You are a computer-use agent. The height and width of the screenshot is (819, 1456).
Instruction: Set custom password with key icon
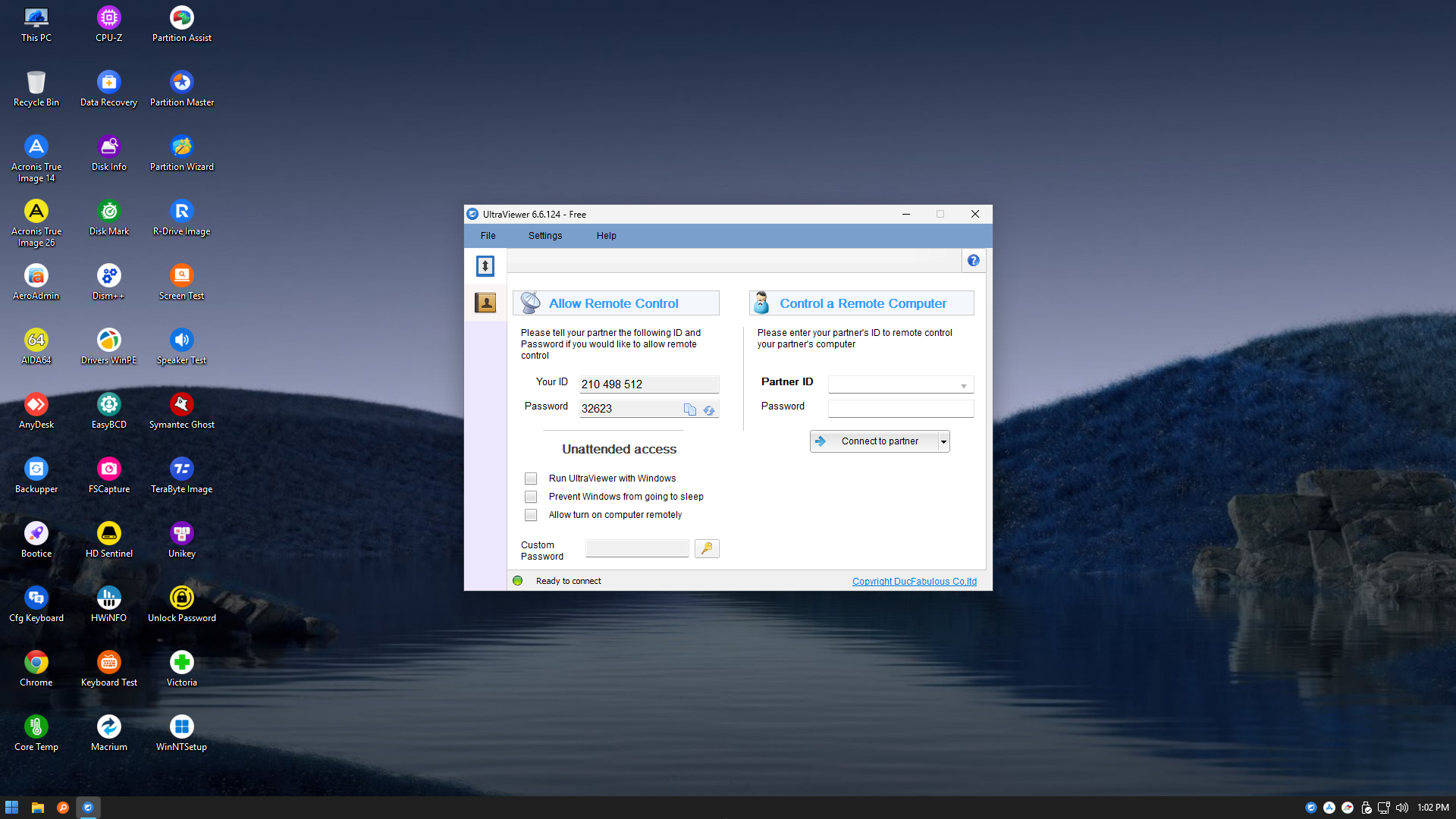(707, 548)
